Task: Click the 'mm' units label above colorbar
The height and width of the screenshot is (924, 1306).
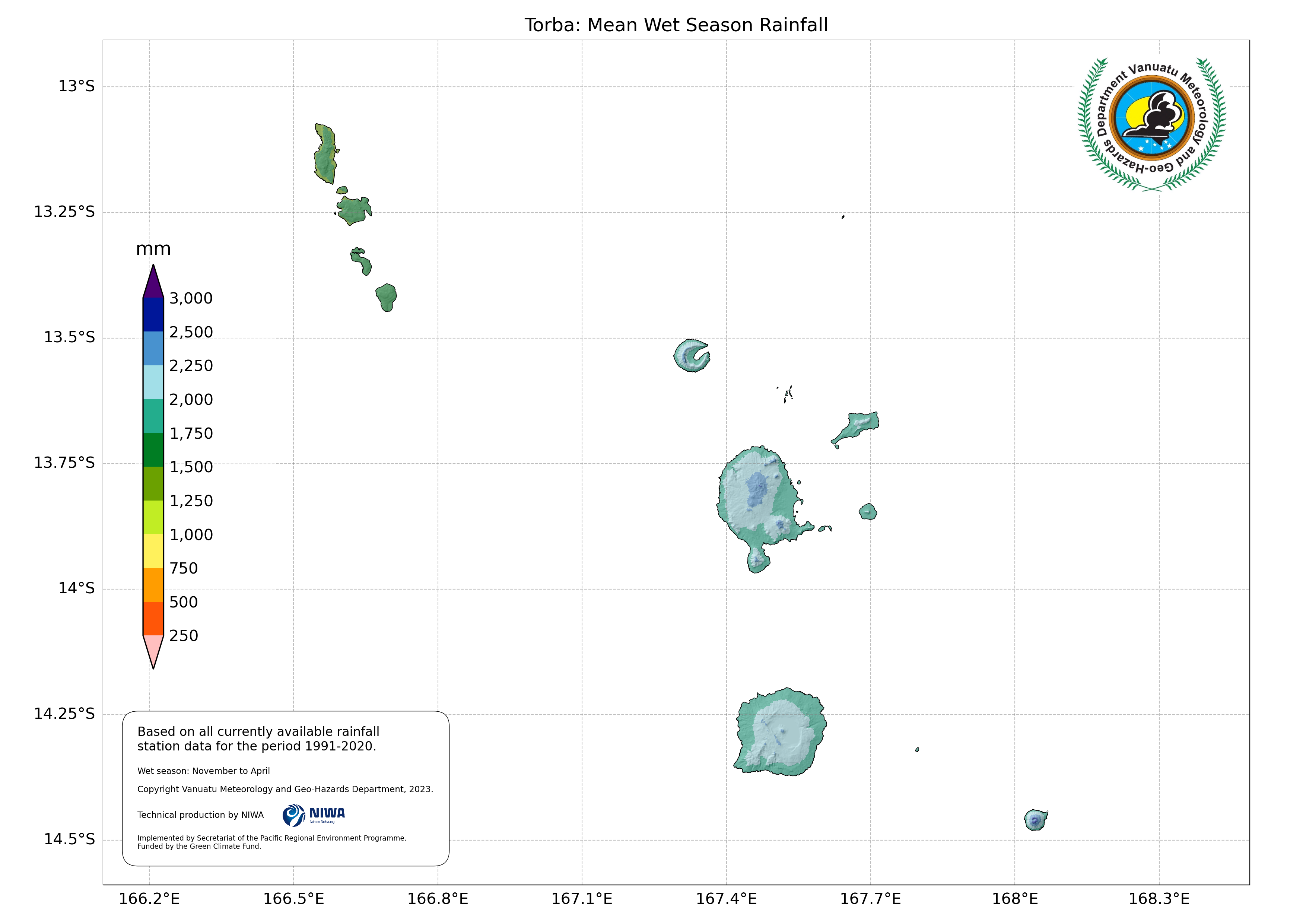Action: coord(153,249)
